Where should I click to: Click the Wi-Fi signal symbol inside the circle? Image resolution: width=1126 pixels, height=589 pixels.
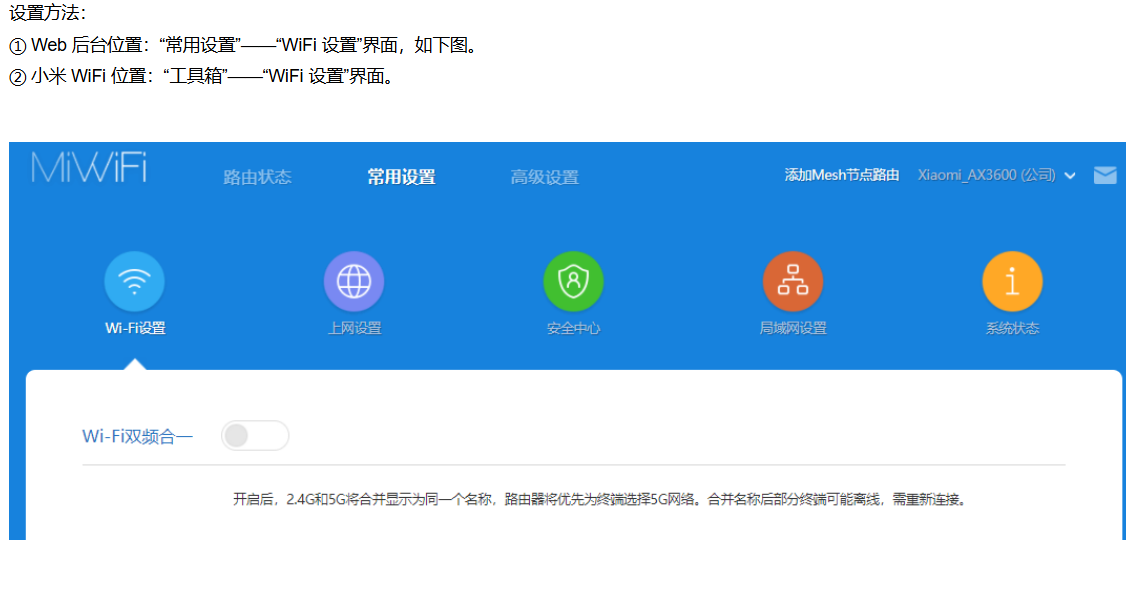(135, 279)
